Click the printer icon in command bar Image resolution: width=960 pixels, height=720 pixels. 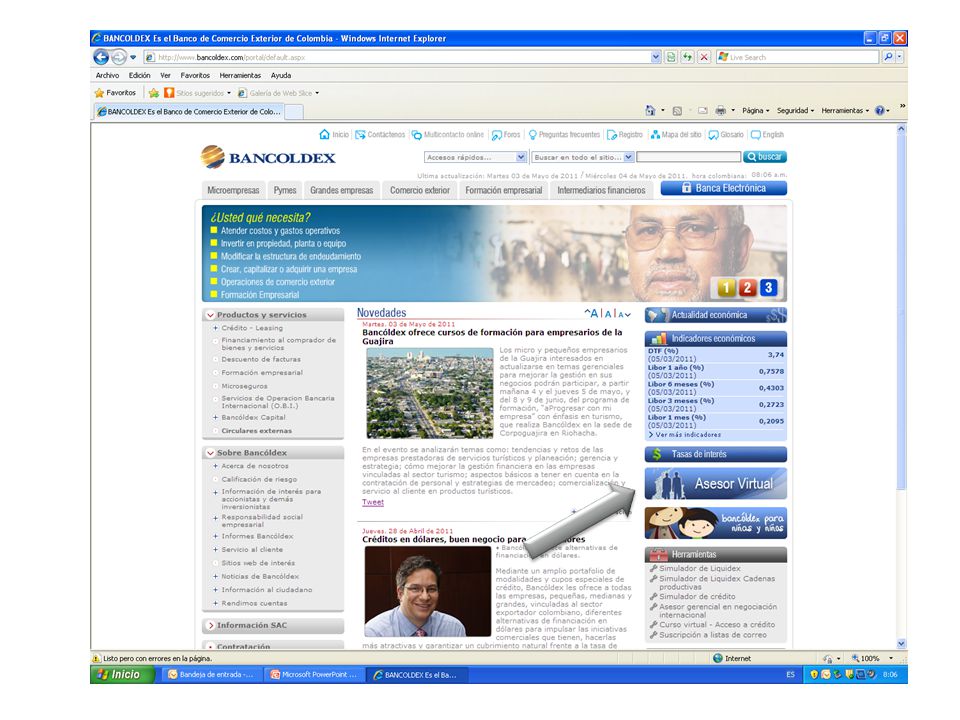721,111
